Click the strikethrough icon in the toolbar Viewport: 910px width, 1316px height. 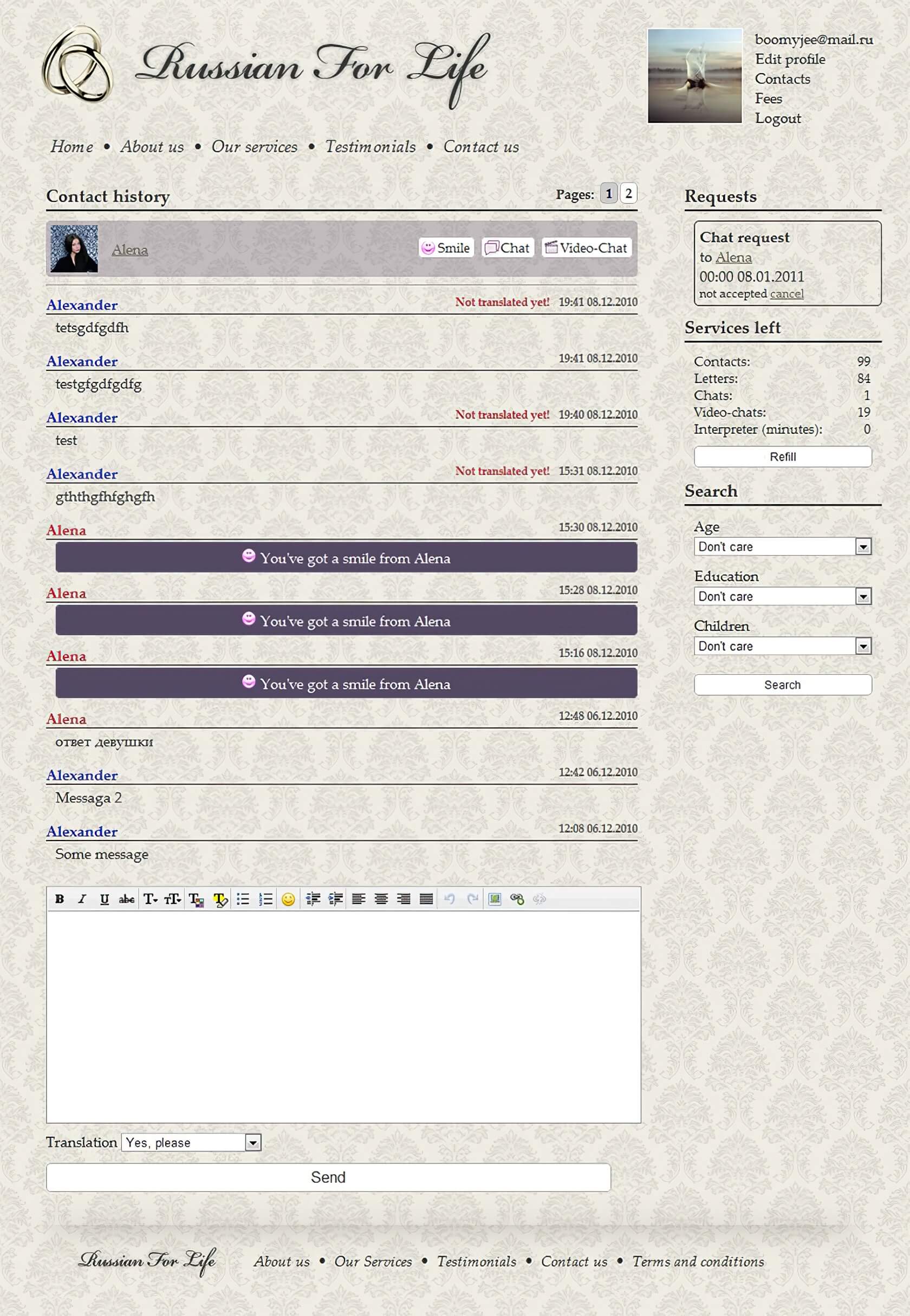coord(127,899)
